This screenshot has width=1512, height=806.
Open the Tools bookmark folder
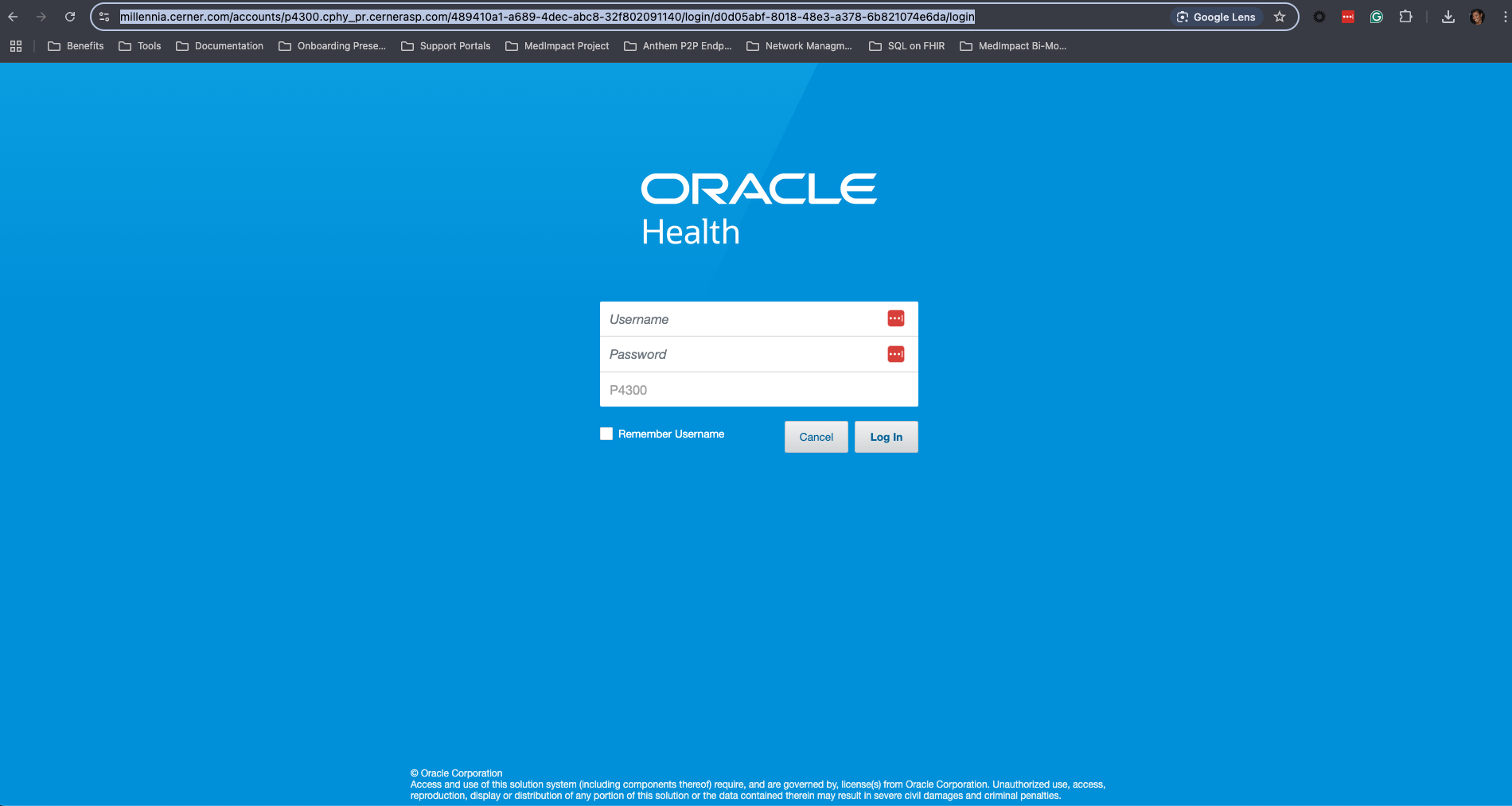click(x=140, y=46)
